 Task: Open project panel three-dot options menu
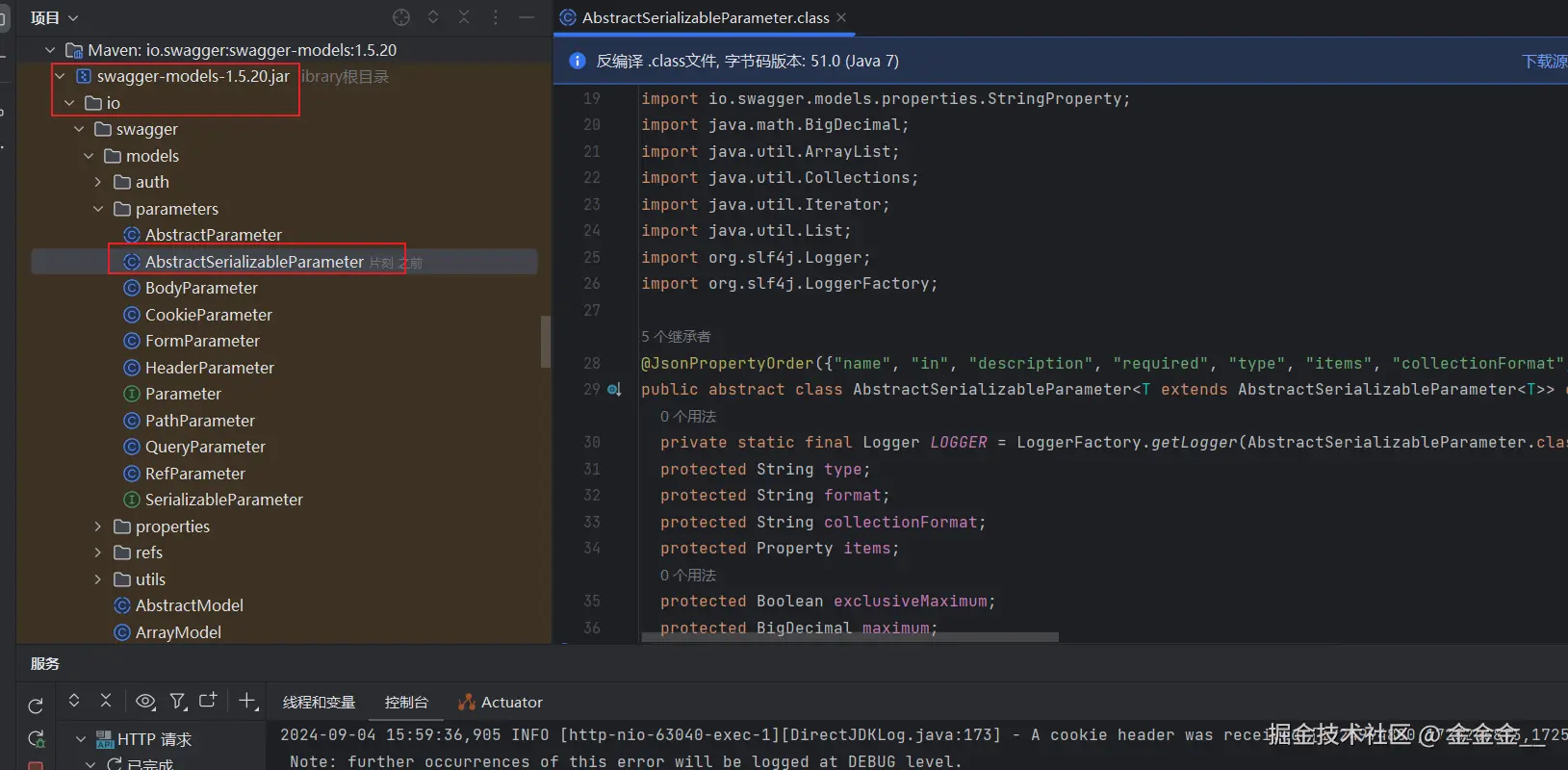[x=496, y=17]
